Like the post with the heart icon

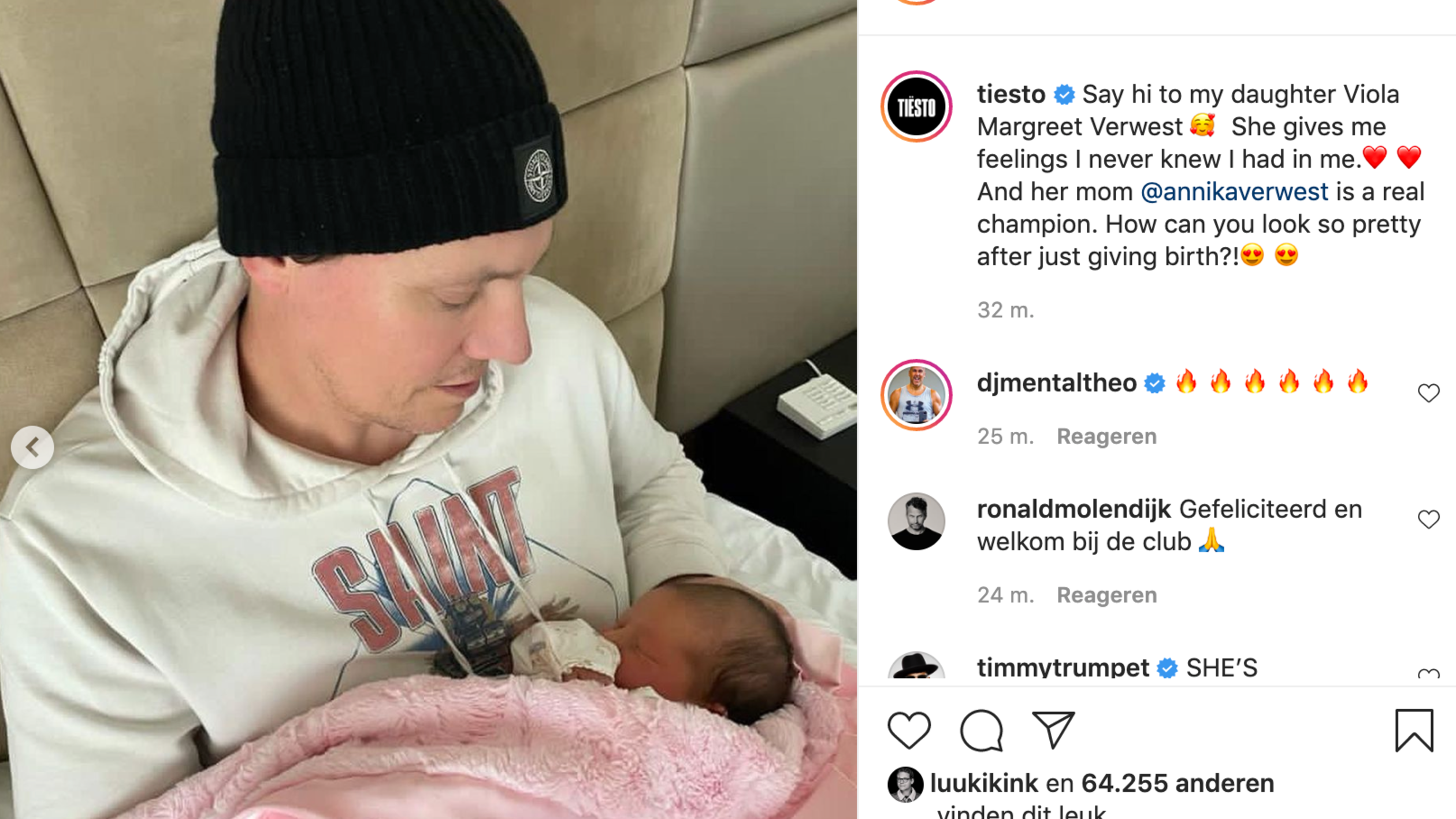(x=909, y=730)
